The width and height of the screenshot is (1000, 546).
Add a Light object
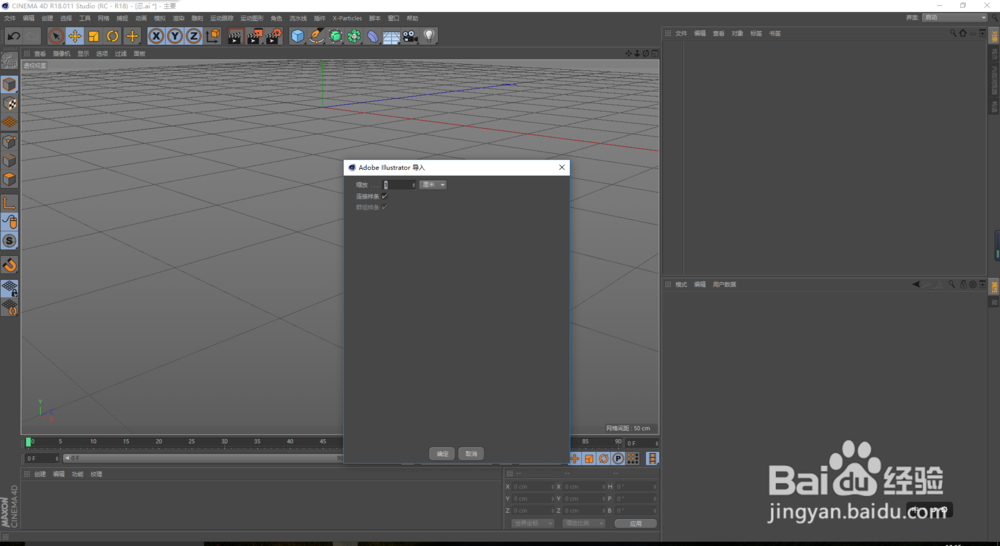429,36
